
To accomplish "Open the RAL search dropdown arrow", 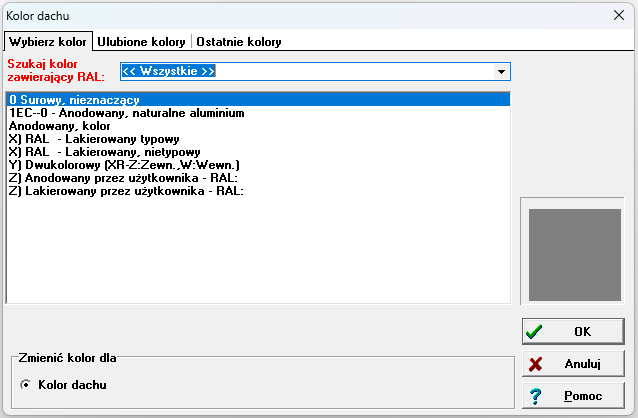I will click(x=500, y=72).
